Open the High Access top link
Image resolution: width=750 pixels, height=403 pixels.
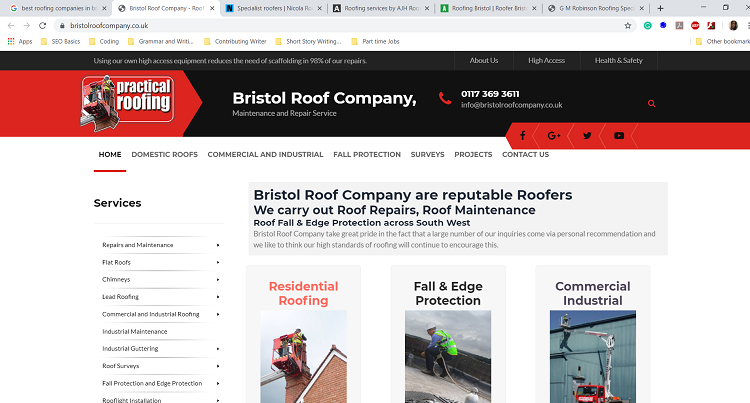(x=546, y=61)
